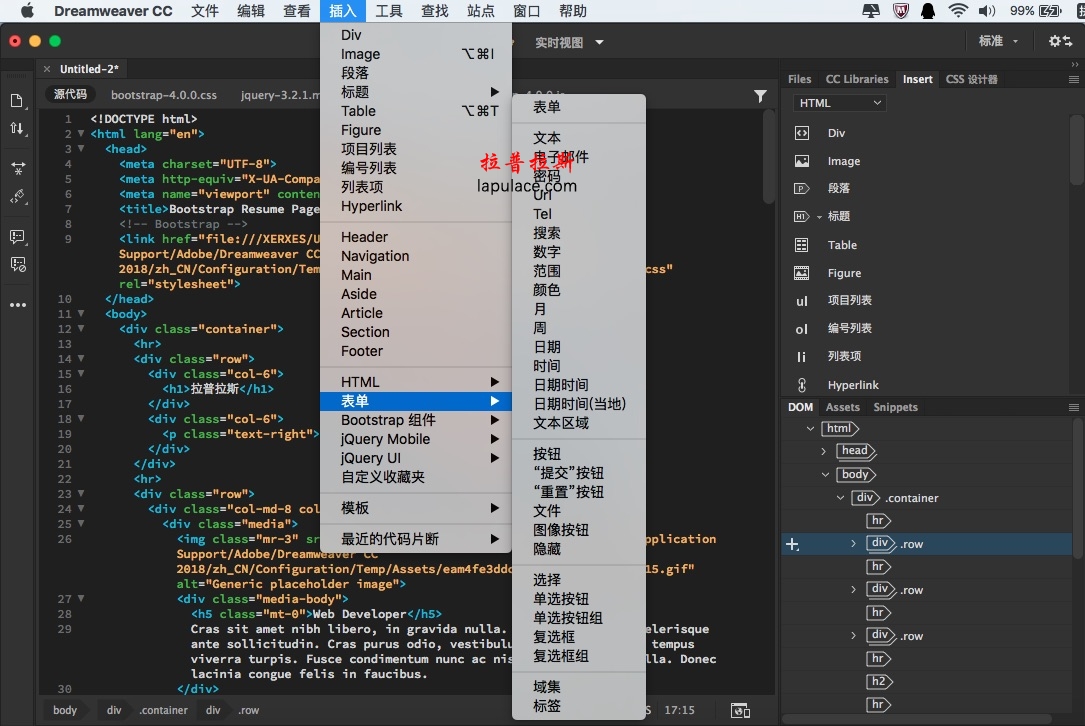Click the plus icon beside highlighted DOM row

coord(792,544)
